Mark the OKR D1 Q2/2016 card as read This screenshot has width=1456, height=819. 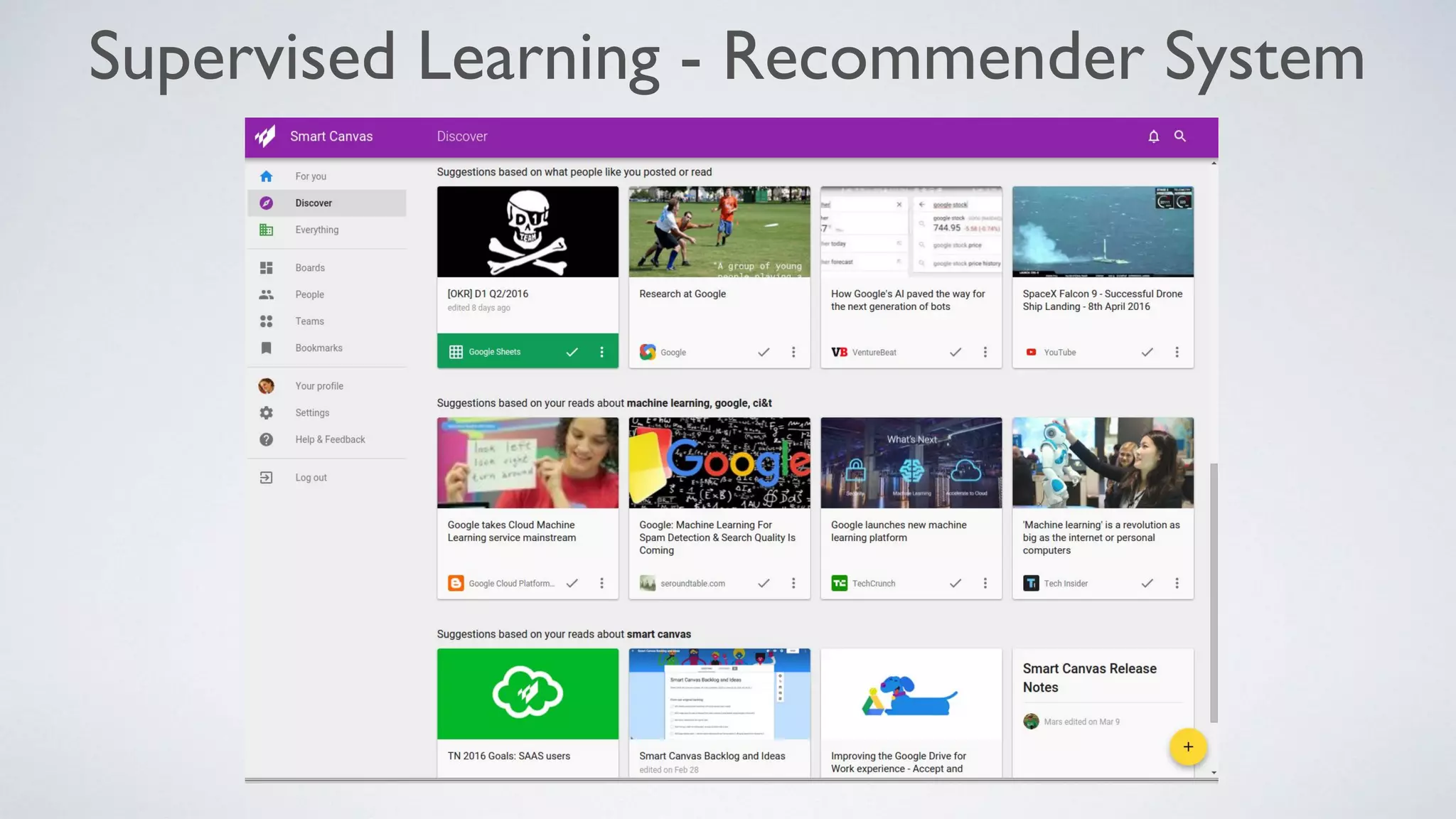[x=572, y=352]
